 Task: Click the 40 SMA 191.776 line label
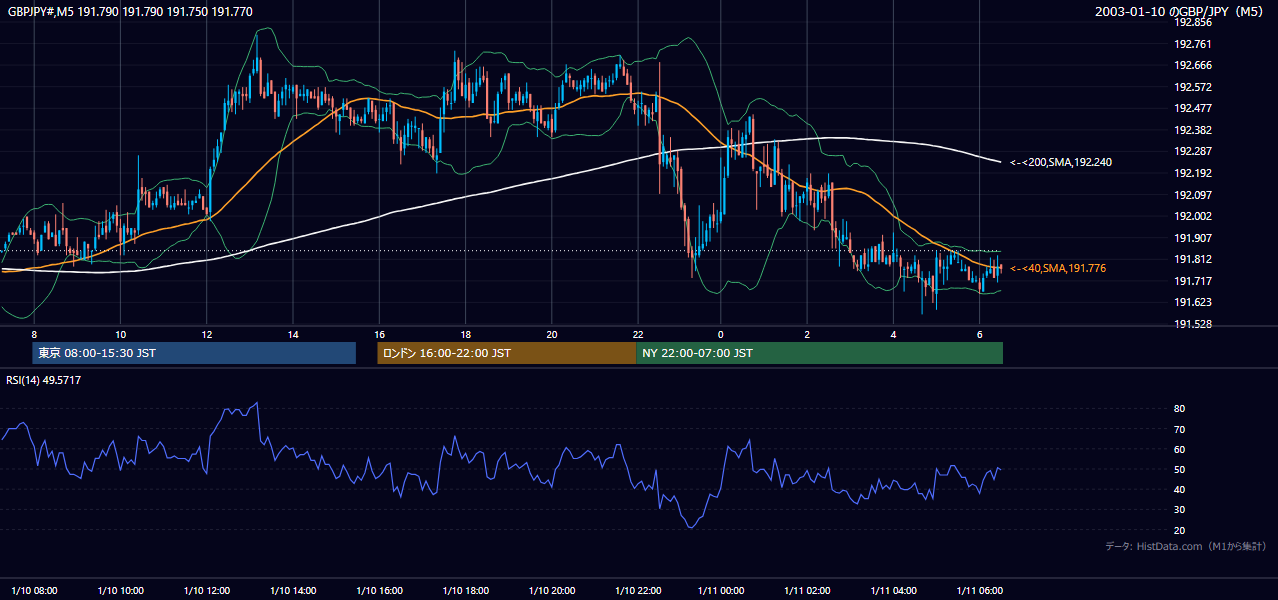coord(1057,268)
